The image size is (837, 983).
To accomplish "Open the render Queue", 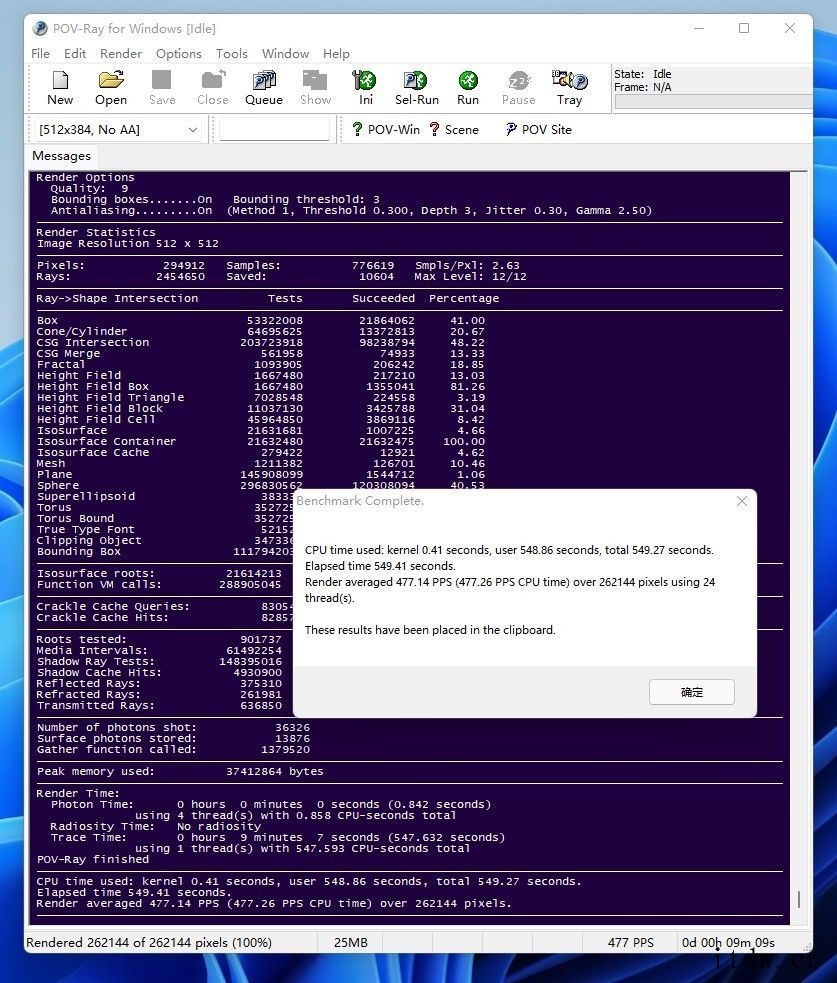I will (264, 88).
